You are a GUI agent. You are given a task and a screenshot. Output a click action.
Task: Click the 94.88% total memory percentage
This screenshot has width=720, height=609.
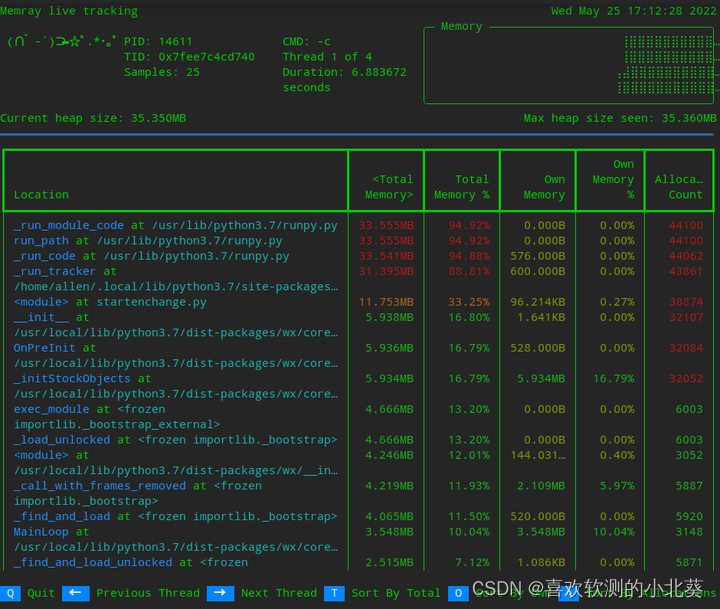(469, 256)
